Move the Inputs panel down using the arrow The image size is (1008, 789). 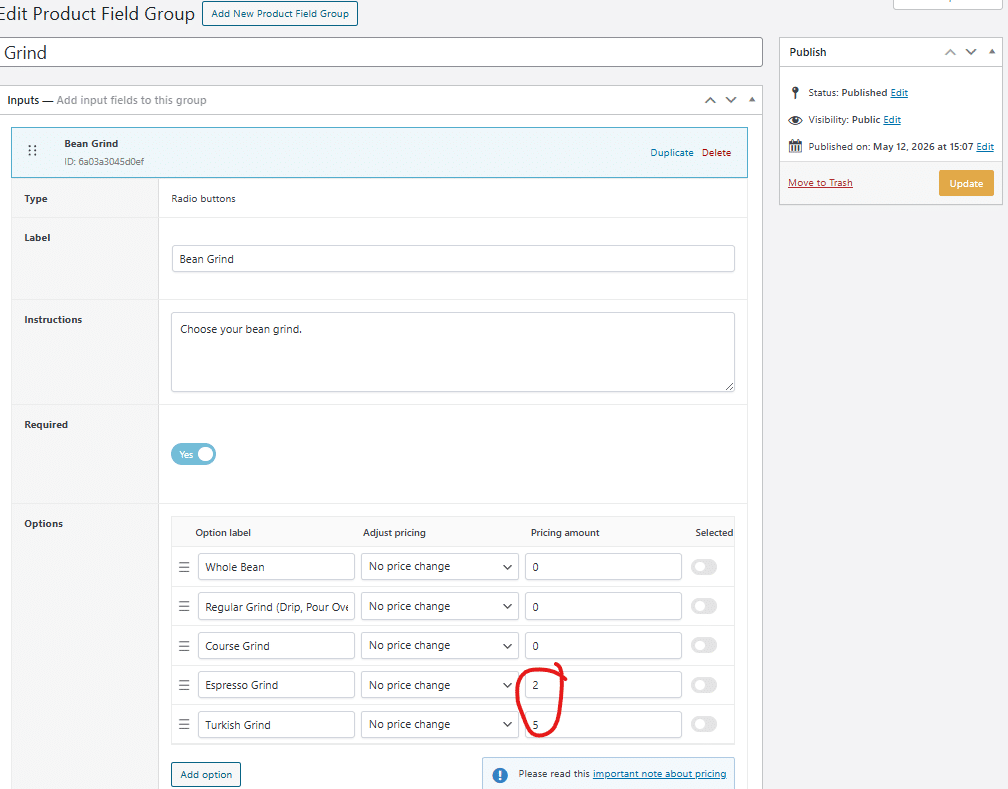pos(731,100)
